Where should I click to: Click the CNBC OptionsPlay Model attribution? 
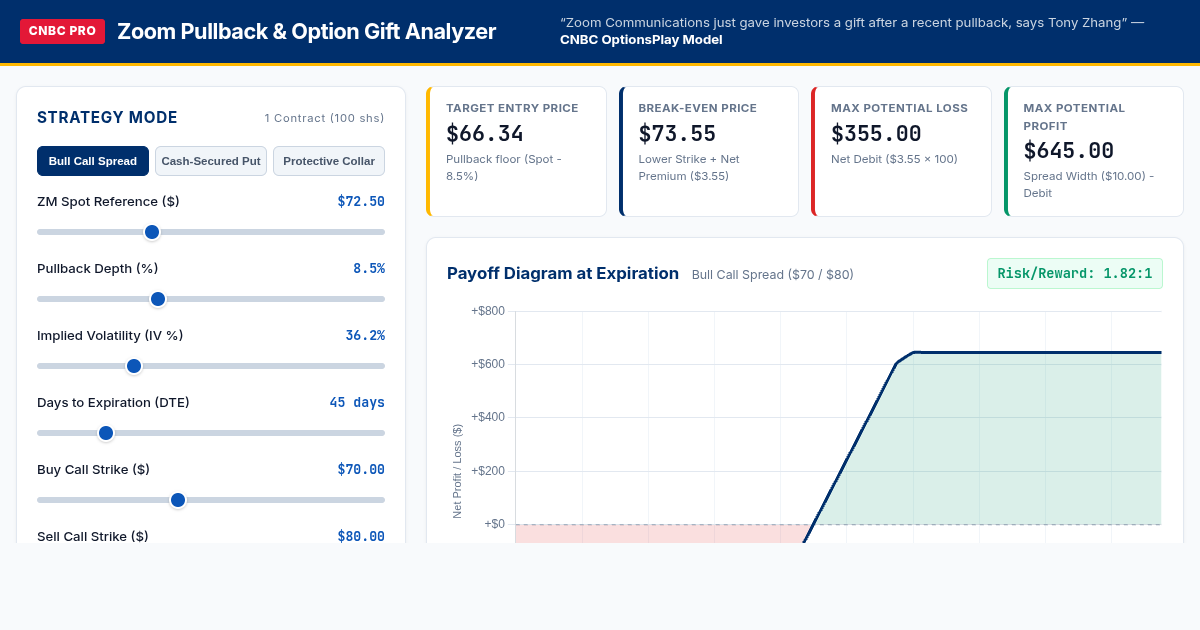pos(641,40)
